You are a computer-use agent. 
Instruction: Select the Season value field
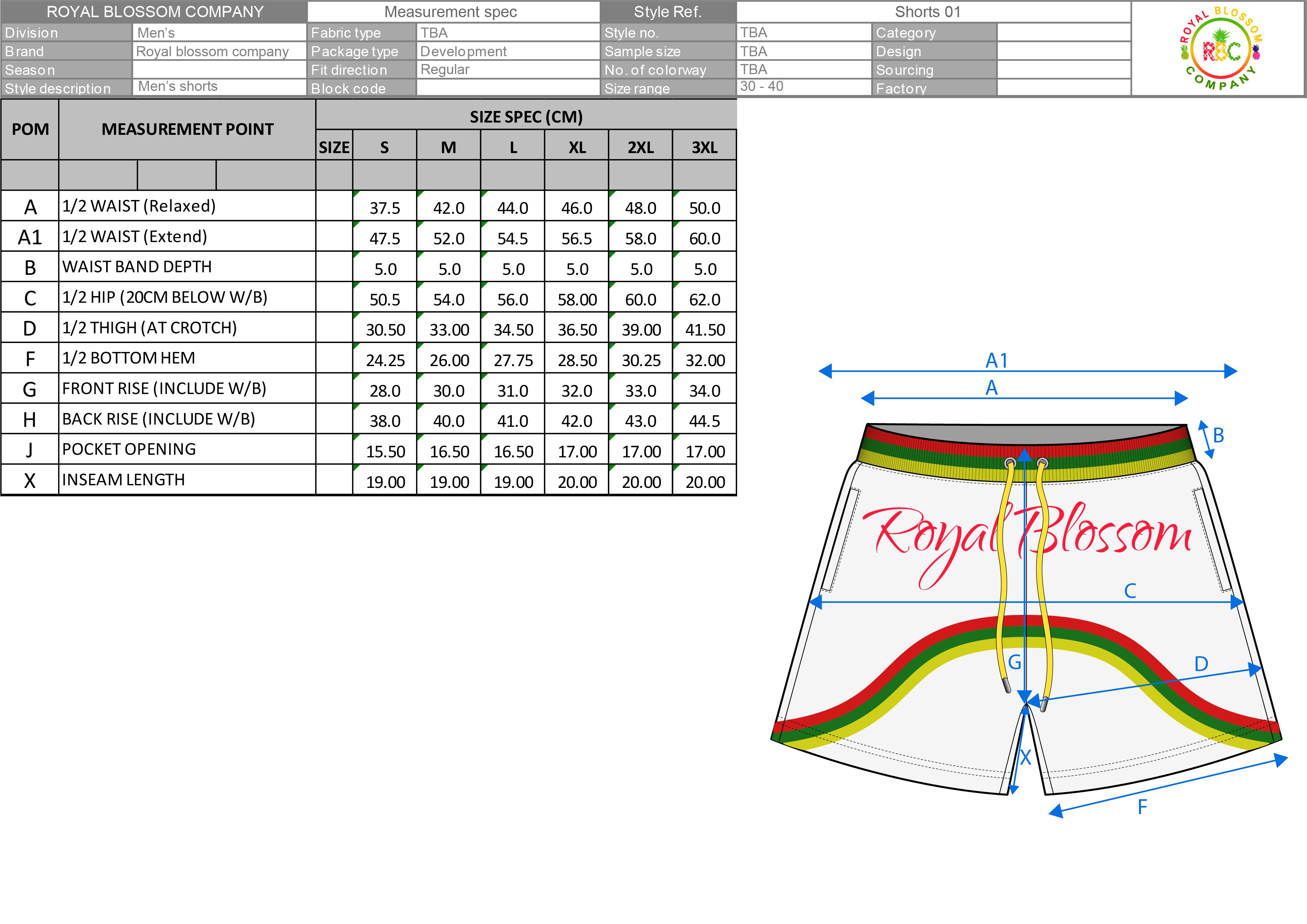point(219,70)
